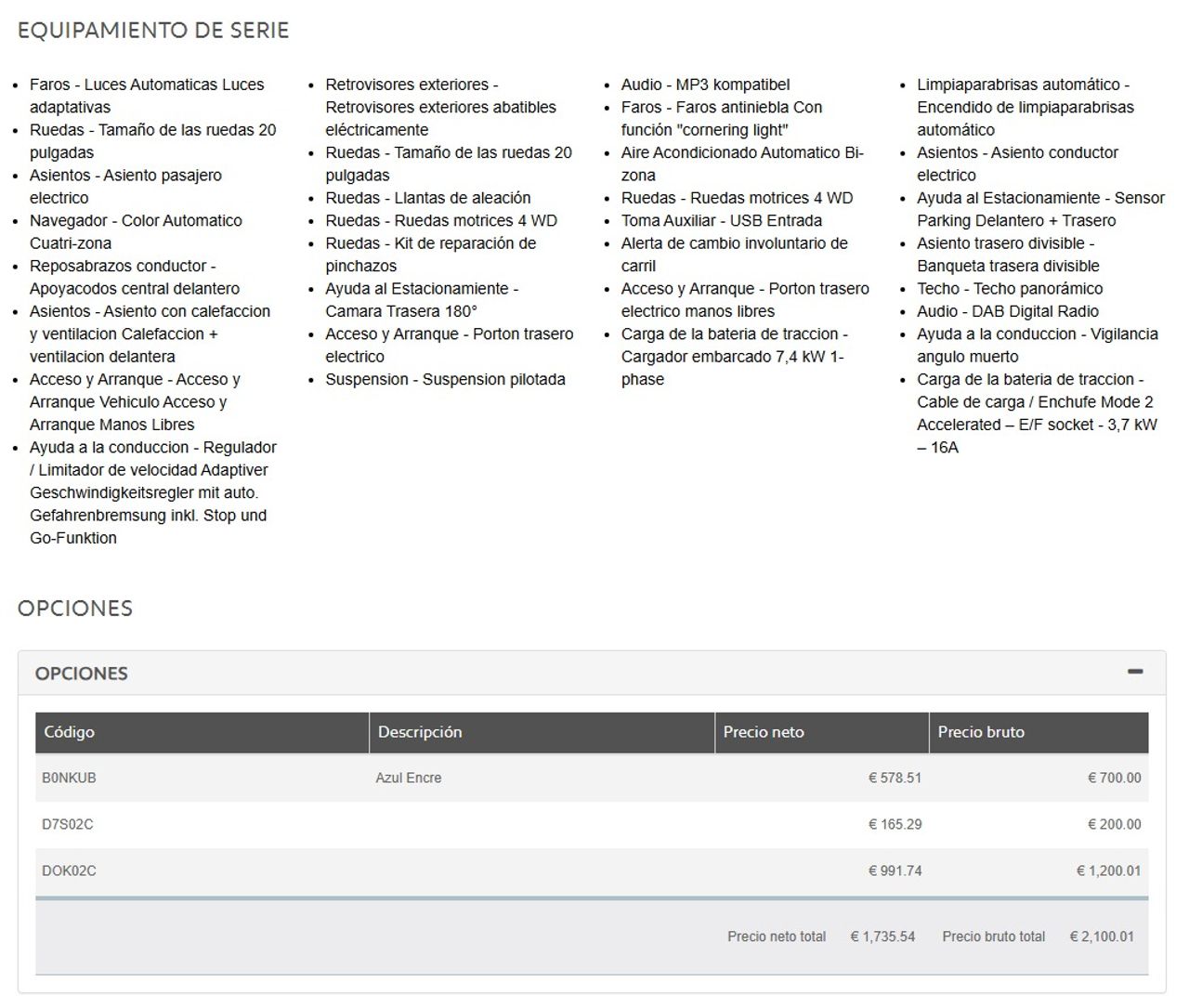Click the Techo panorámico list item

pos(1010,289)
